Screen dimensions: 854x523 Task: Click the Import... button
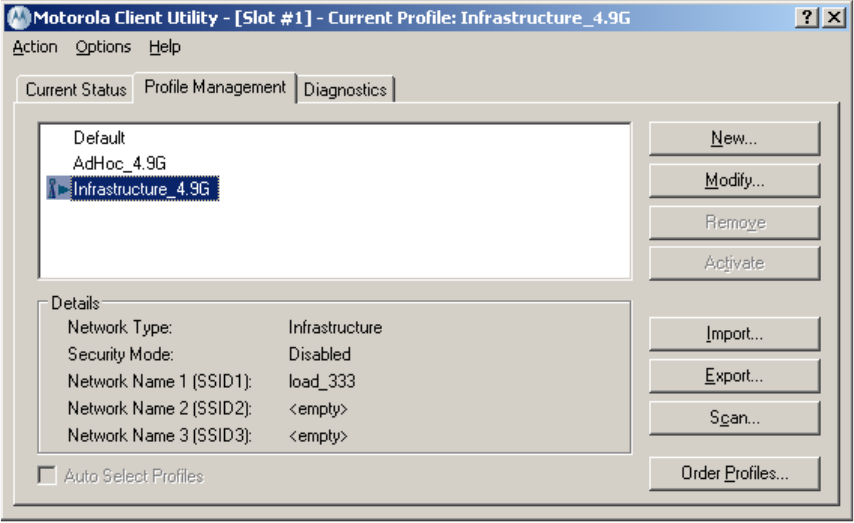click(x=734, y=334)
